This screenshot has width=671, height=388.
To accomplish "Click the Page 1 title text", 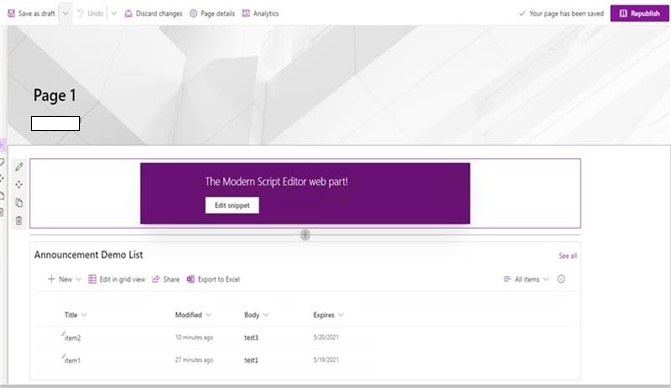I will tap(55, 95).
